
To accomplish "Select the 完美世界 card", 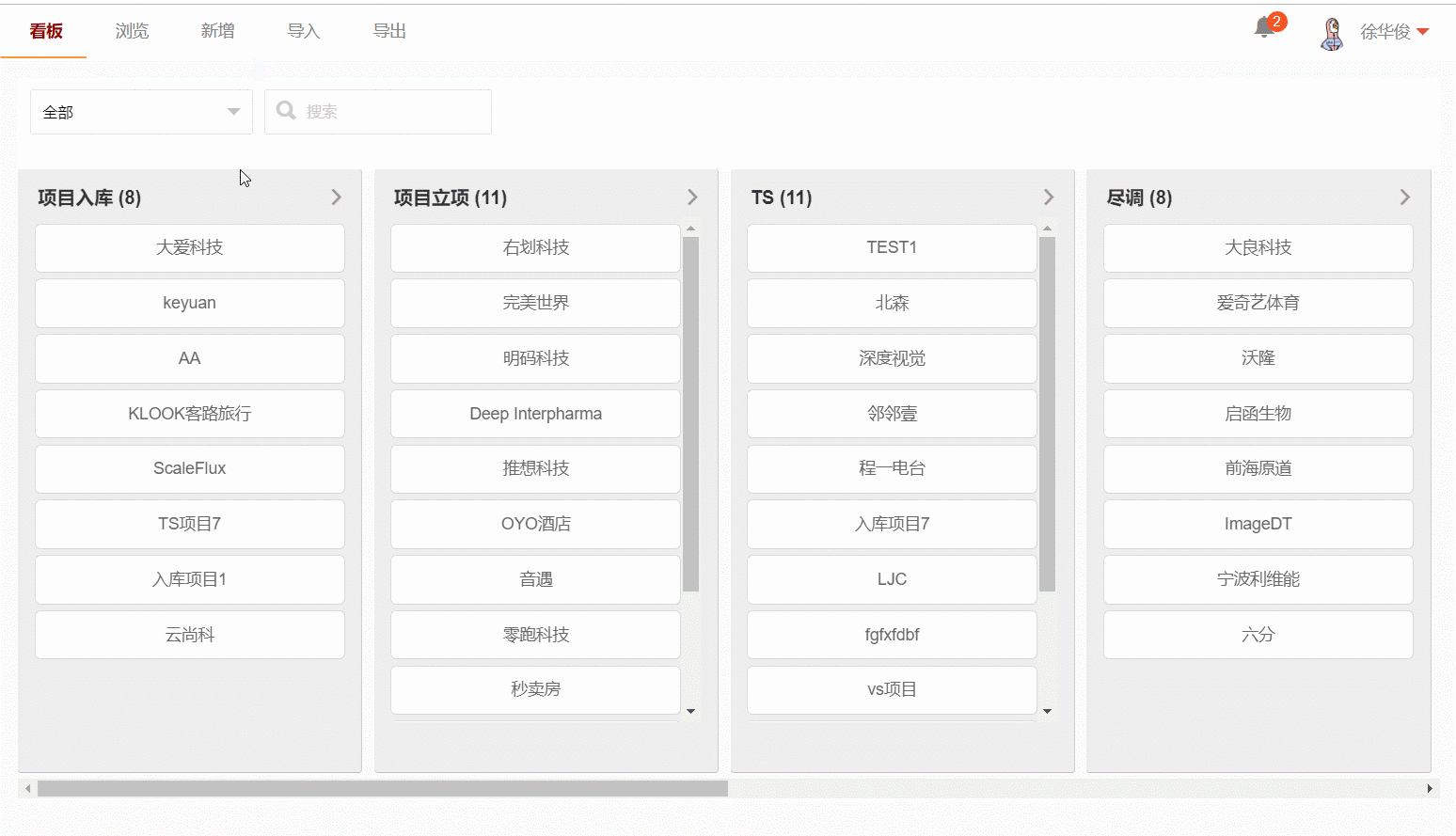I will [536, 303].
